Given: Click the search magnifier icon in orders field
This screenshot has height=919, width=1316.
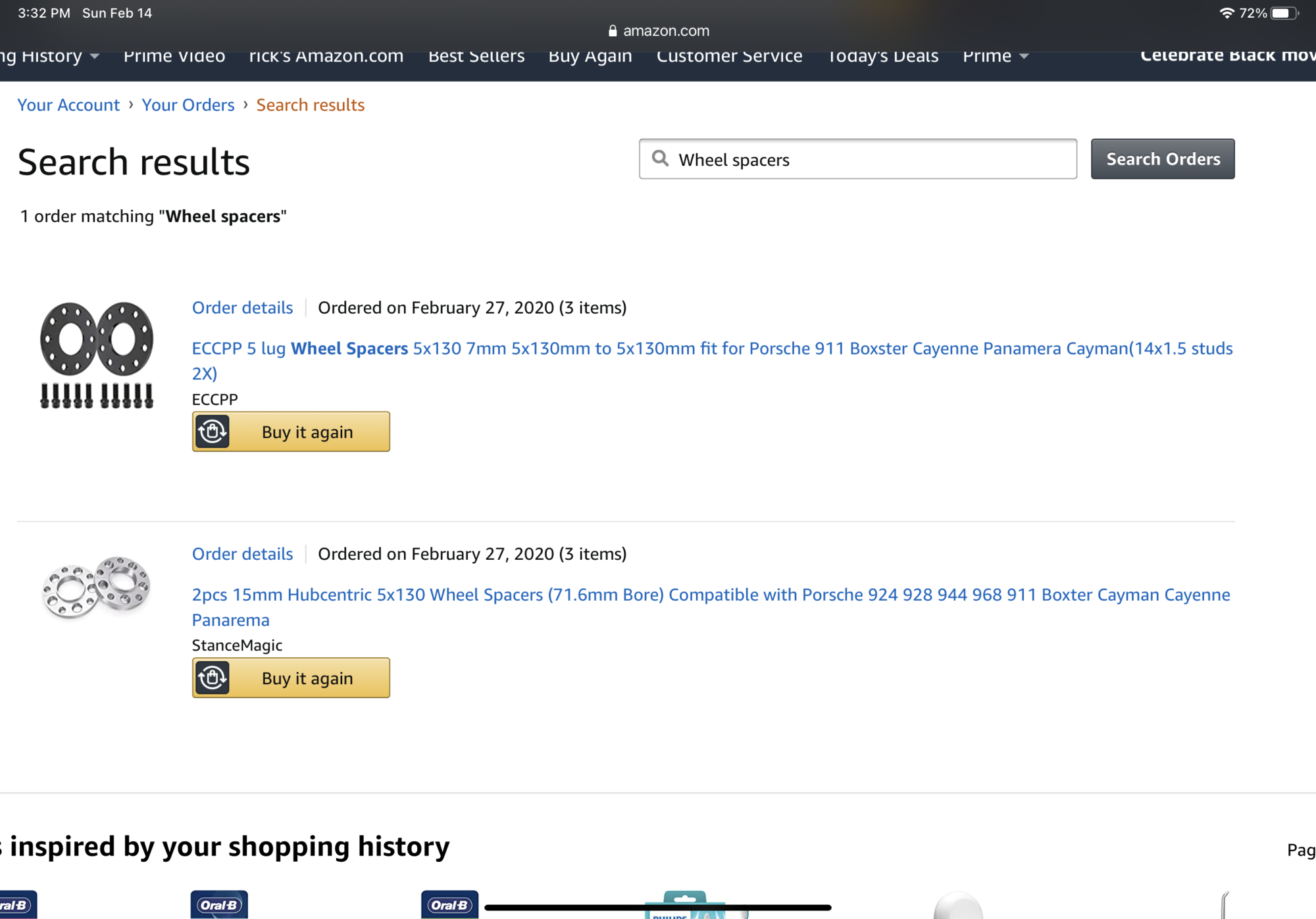Looking at the screenshot, I should click(x=660, y=159).
